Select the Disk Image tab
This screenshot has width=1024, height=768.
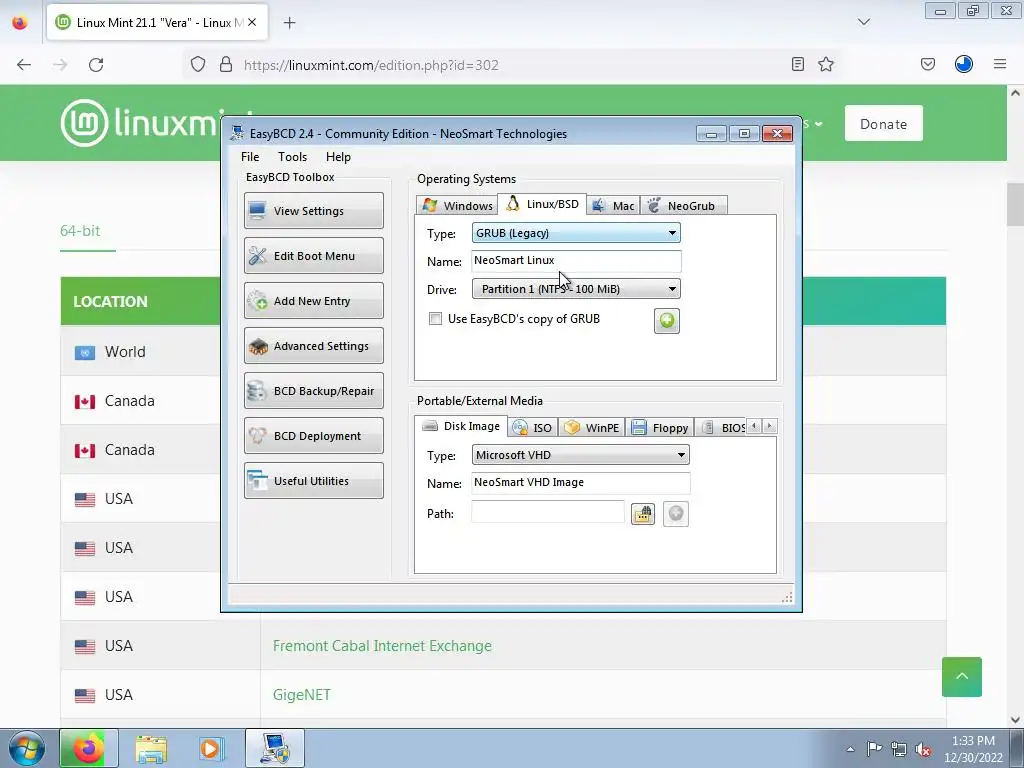click(x=461, y=426)
